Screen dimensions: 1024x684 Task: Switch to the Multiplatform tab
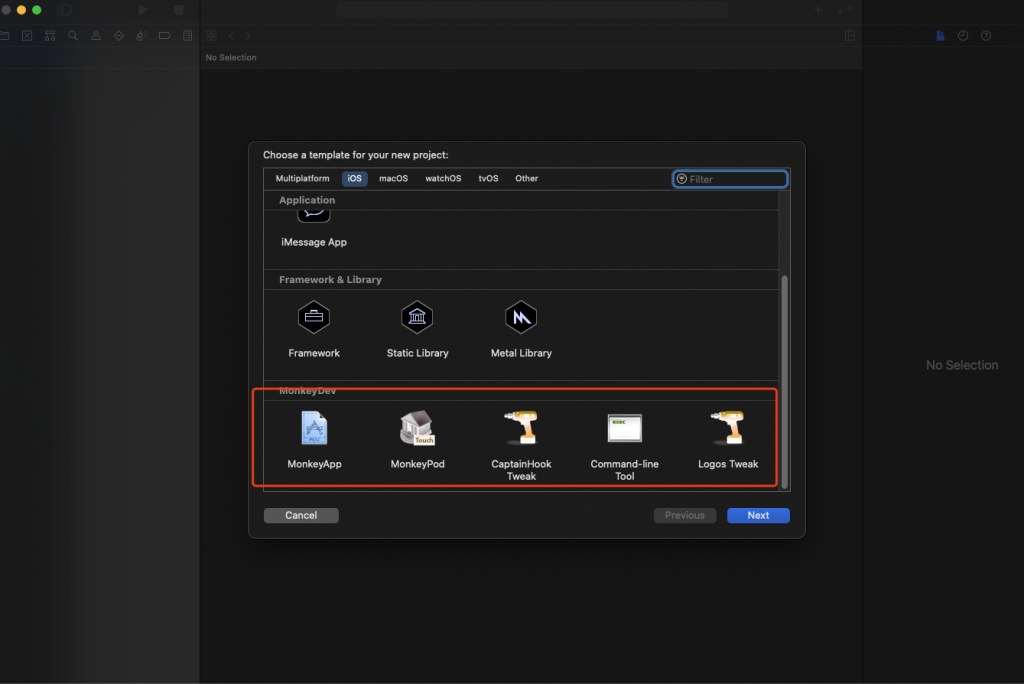tap(302, 179)
